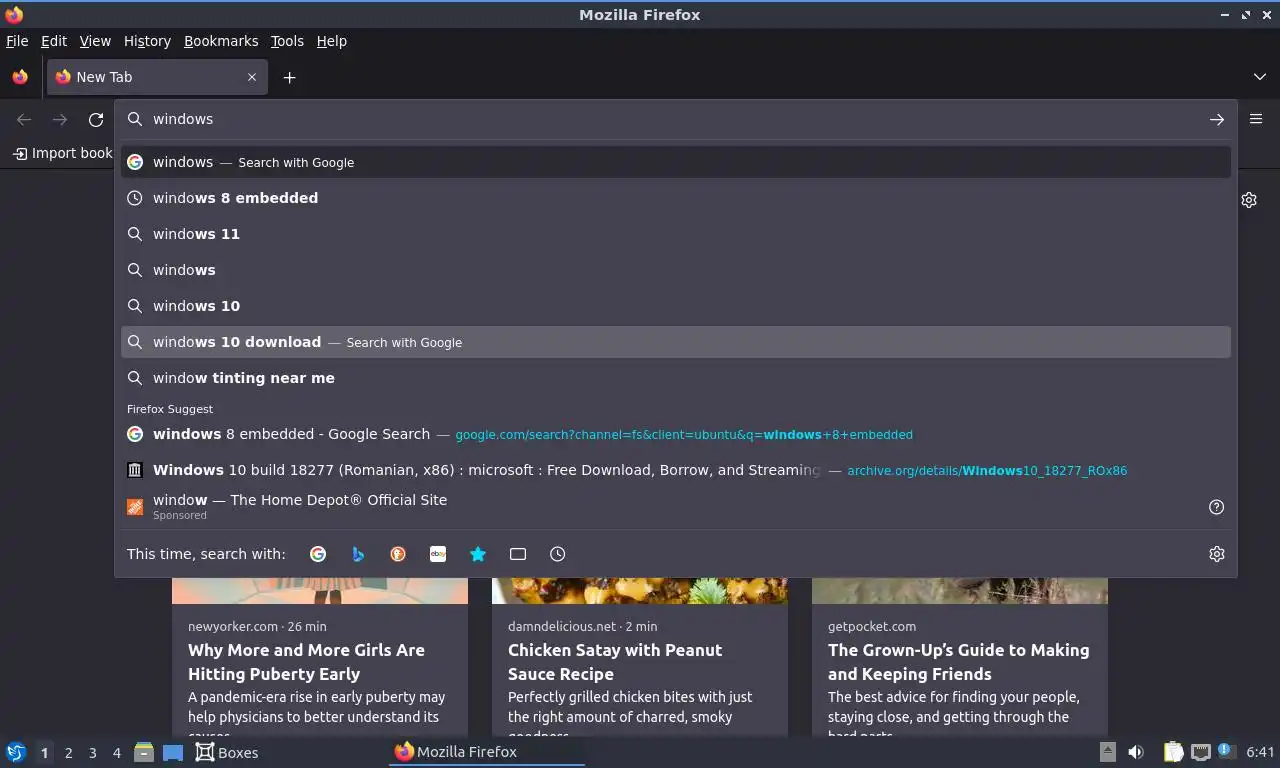Image resolution: width=1280 pixels, height=768 pixels.
Task: Open the Help menu
Action: 332,41
